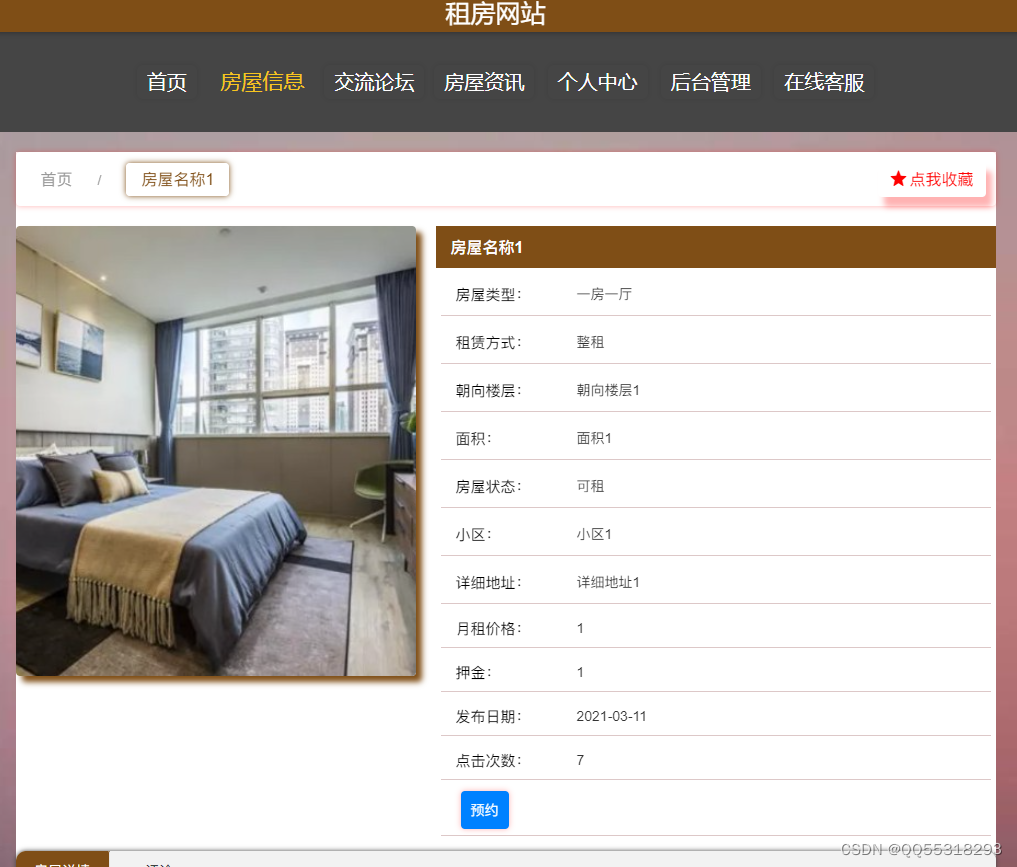This screenshot has height=867, width=1017.
Task: Click the 房屋名称1 breadcrumb item
Action: coord(177,179)
